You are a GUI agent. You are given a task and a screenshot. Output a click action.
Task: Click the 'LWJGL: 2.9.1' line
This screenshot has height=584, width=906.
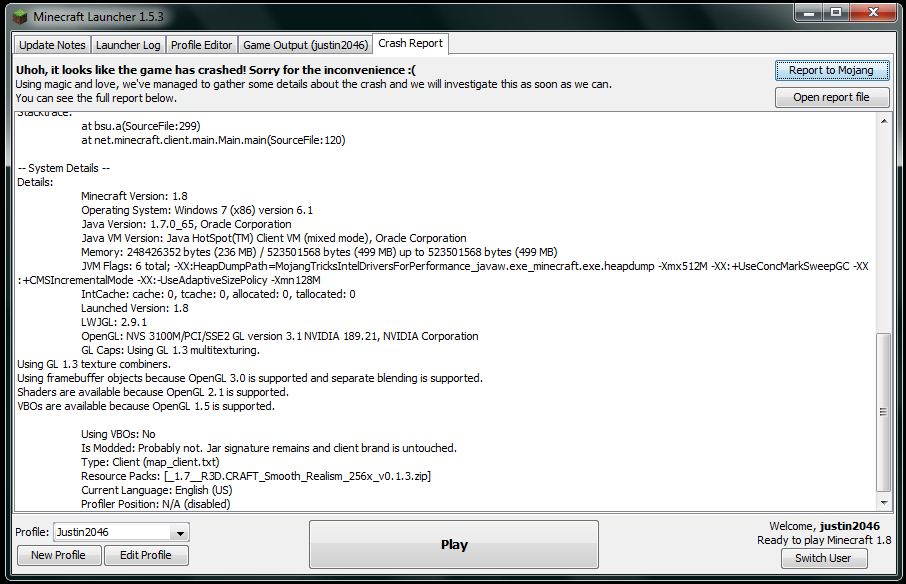pyautogui.click(x=114, y=322)
